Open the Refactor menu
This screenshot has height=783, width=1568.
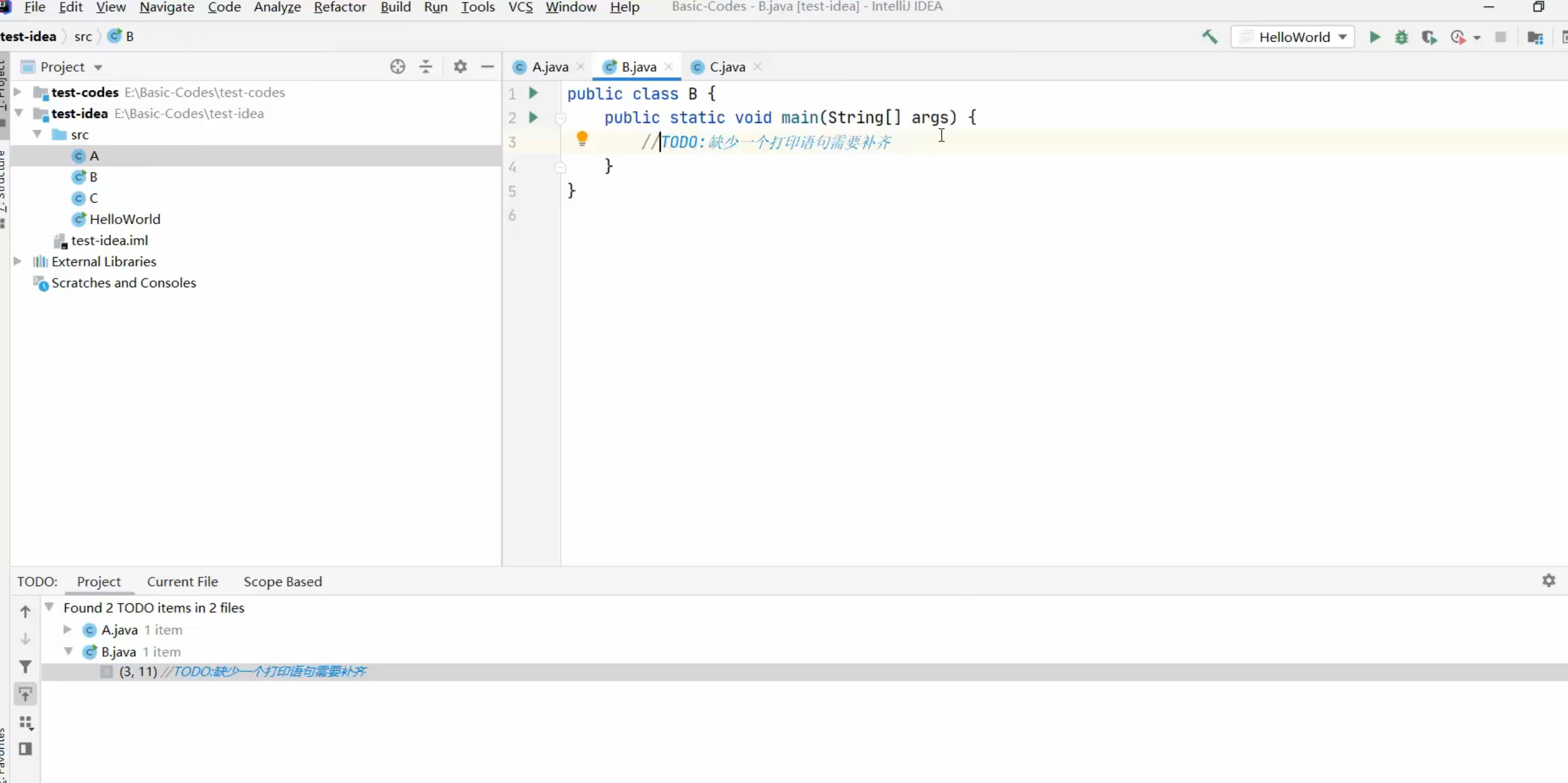339,7
